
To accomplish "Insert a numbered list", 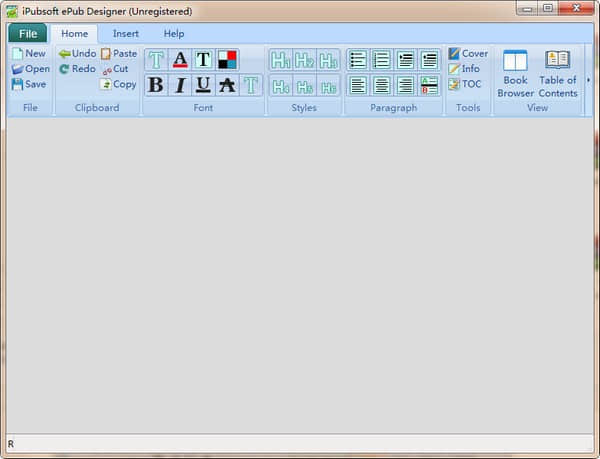I will 382,60.
